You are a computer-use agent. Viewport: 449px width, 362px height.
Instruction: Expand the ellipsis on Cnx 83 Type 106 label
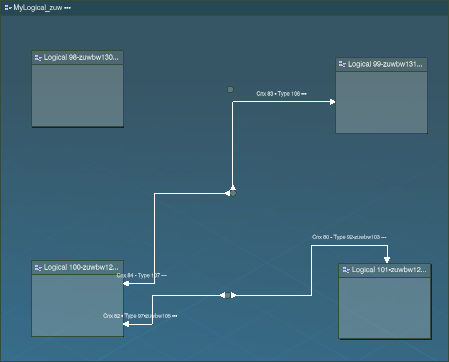tap(304, 94)
